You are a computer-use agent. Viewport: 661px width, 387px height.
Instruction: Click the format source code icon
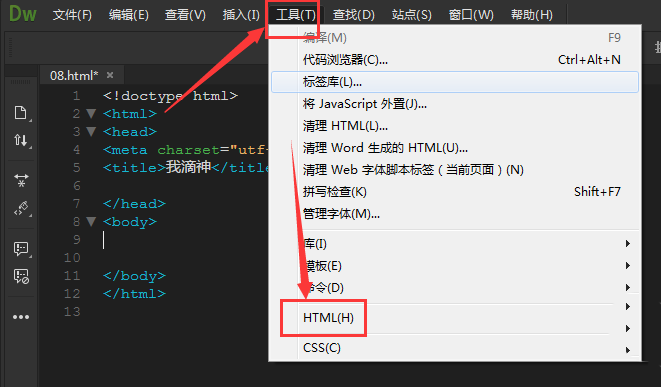21,208
